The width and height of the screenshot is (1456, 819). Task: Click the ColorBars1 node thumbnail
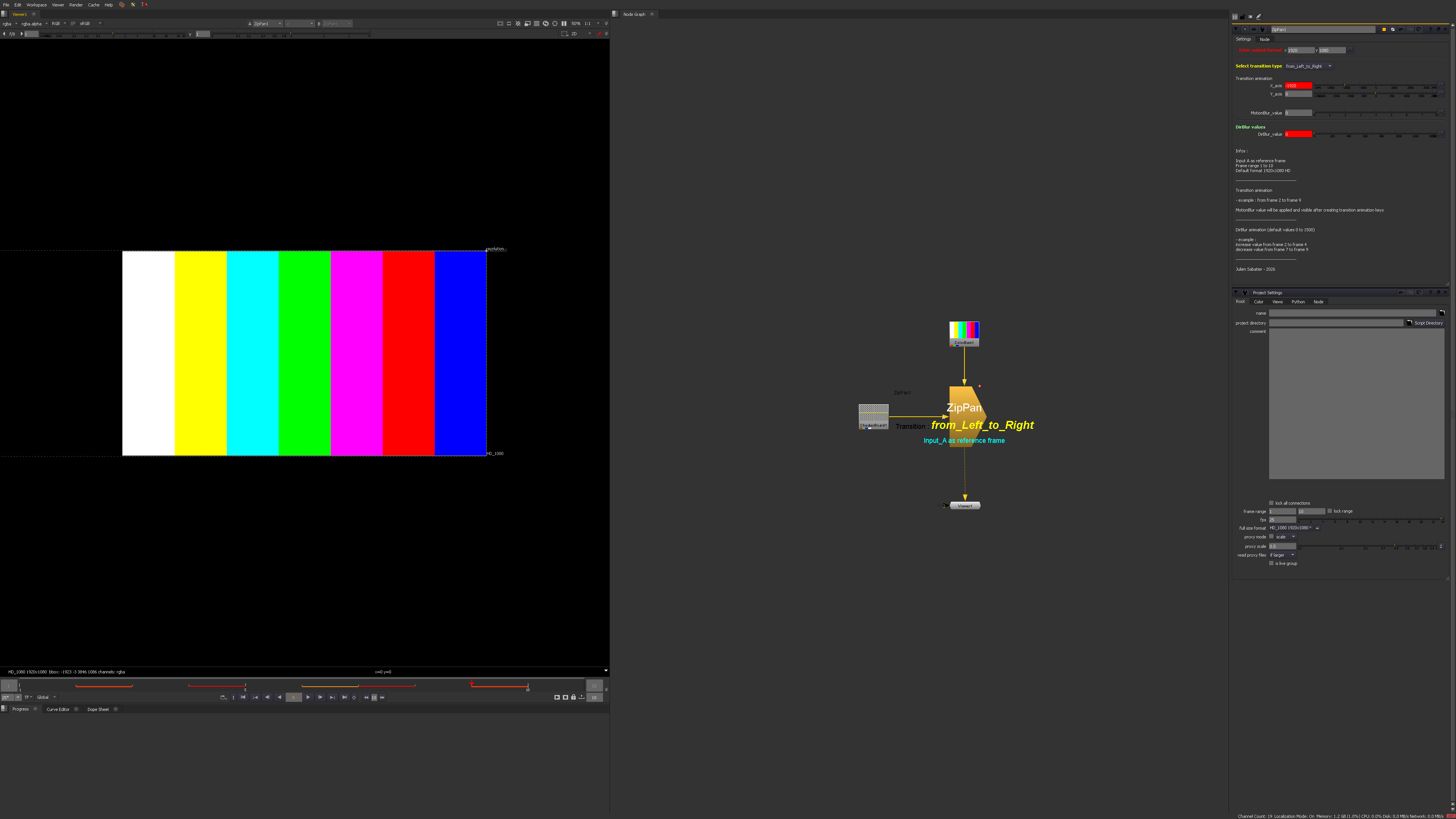(x=964, y=330)
